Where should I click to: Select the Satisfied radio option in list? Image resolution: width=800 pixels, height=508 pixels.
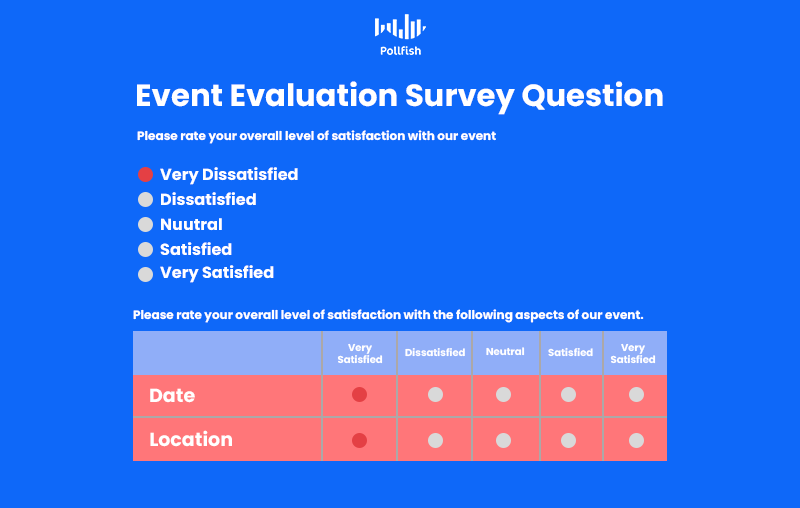145,249
